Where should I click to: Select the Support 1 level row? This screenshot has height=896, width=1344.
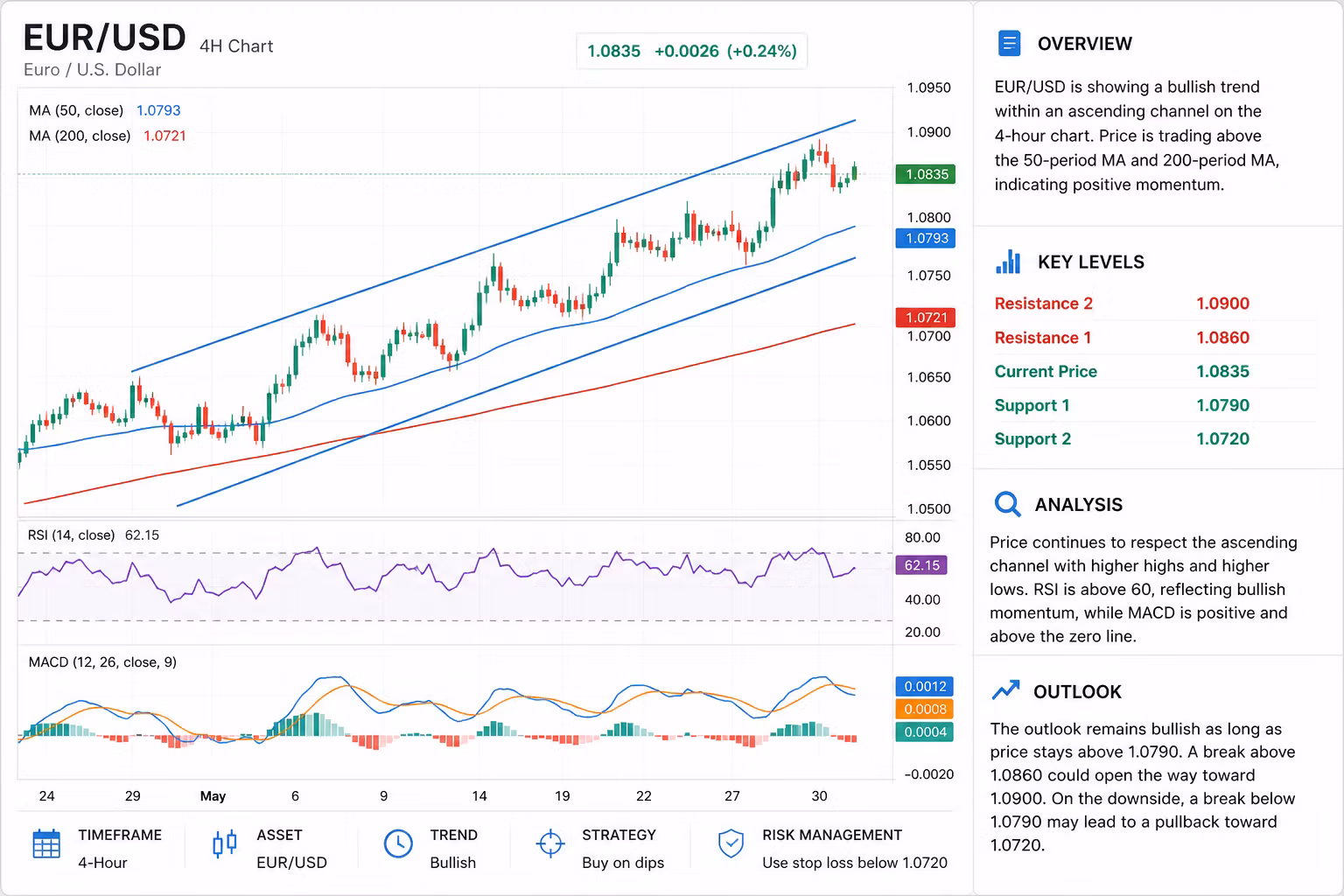pos(1155,405)
